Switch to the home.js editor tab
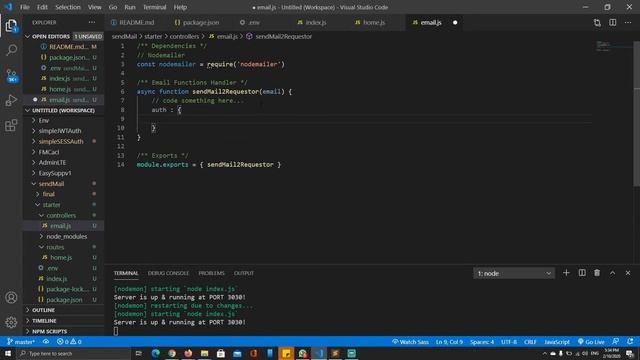640x360 pixels. 371,22
